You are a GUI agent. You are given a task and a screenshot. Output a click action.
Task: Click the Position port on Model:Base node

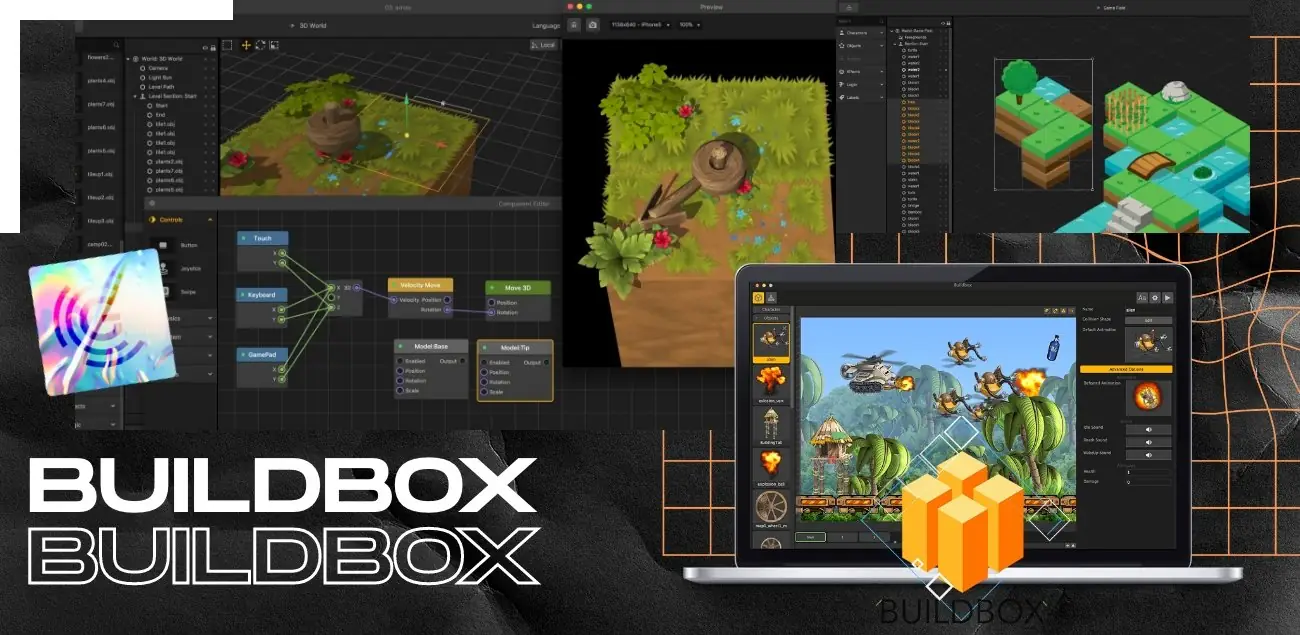click(401, 371)
